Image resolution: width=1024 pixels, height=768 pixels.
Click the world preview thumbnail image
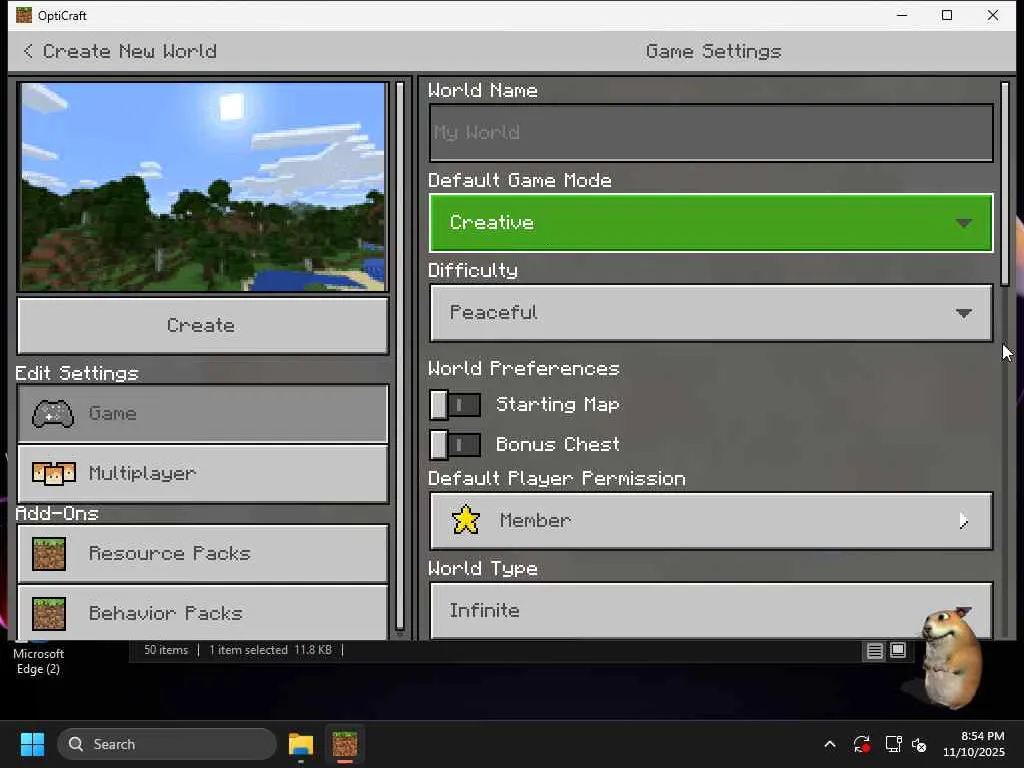tap(203, 187)
